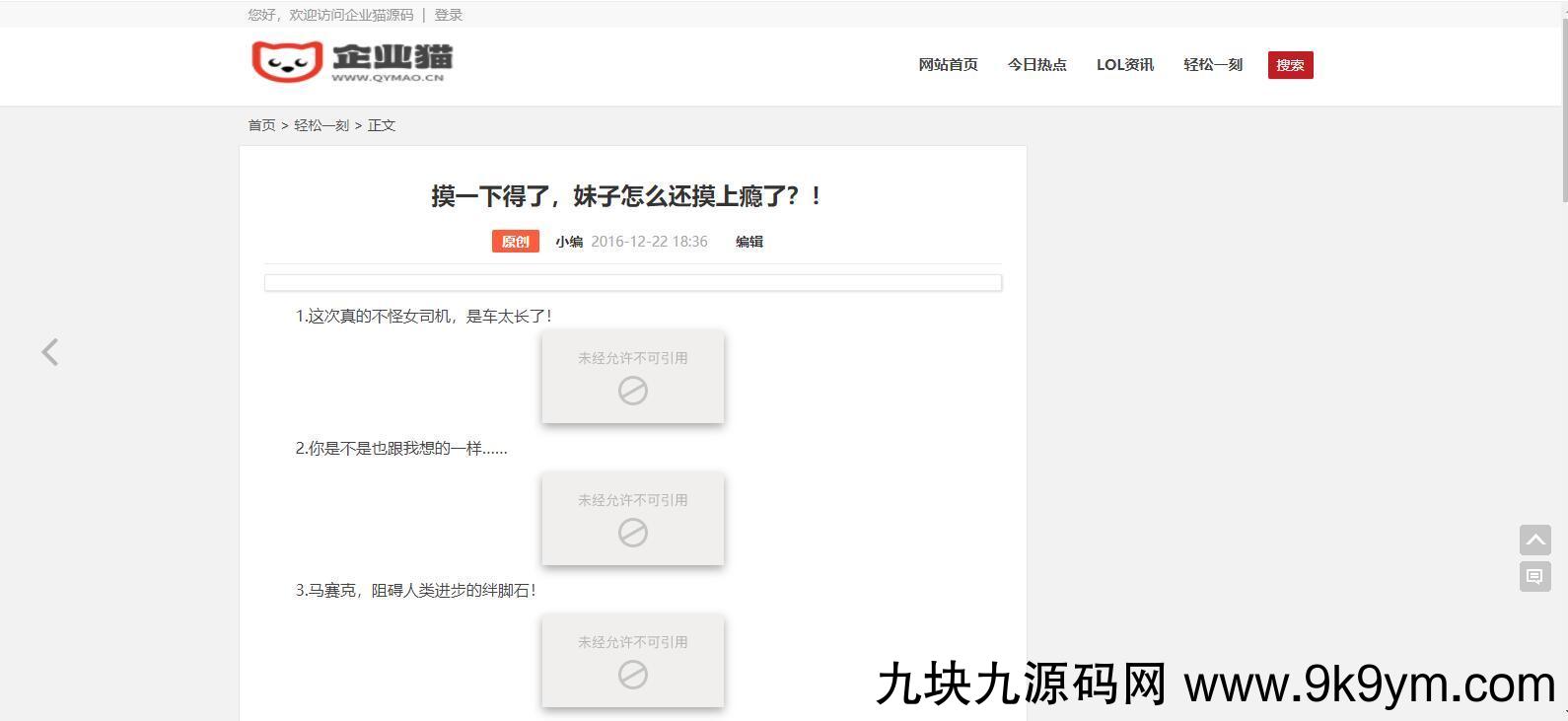
Task: Select 轻松一刻 in the top navigation
Action: point(1212,65)
